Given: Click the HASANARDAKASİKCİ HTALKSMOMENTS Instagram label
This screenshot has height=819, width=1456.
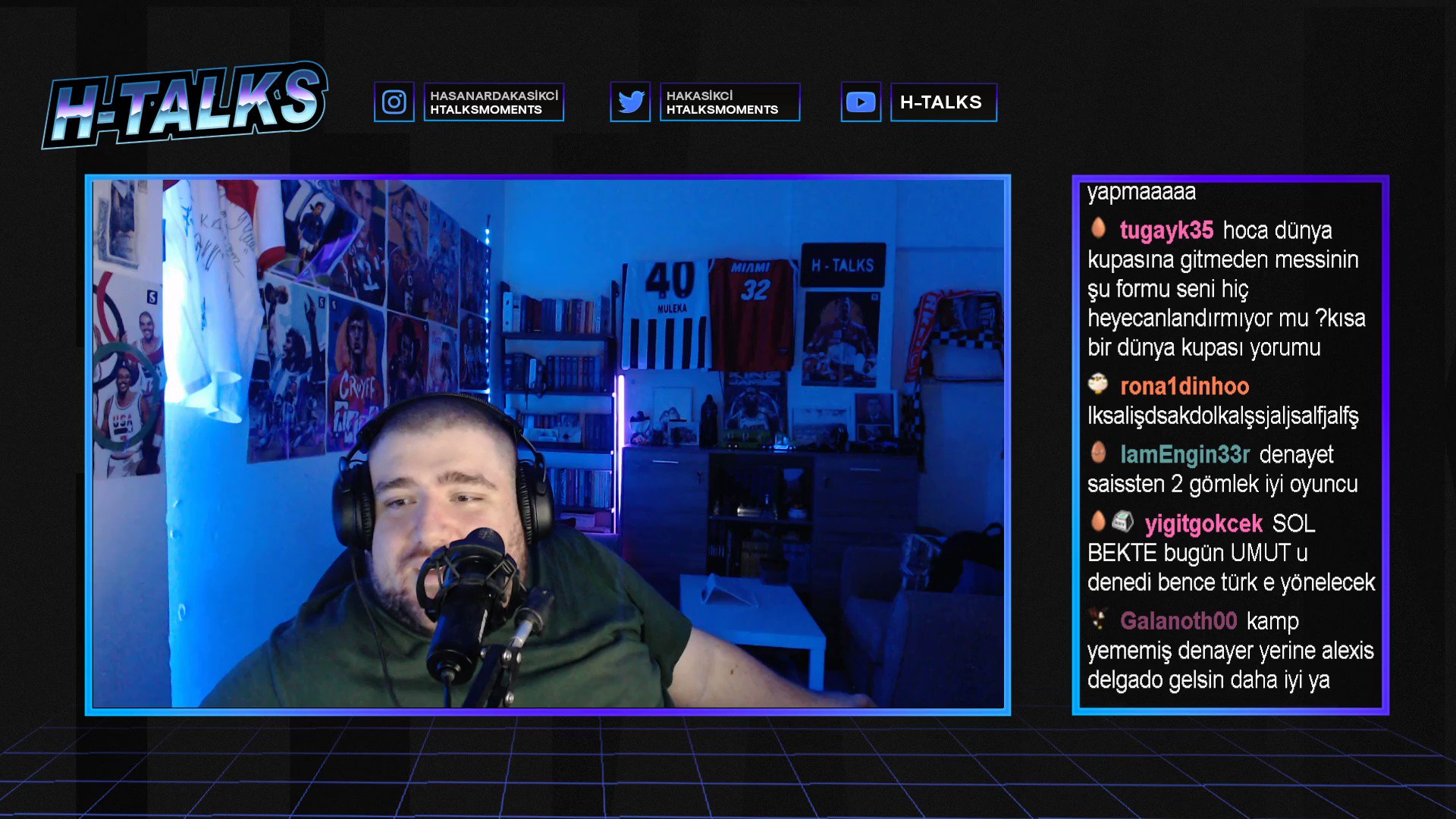Looking at the screenshot, I should pyautogui.click(x=494, y=102).
